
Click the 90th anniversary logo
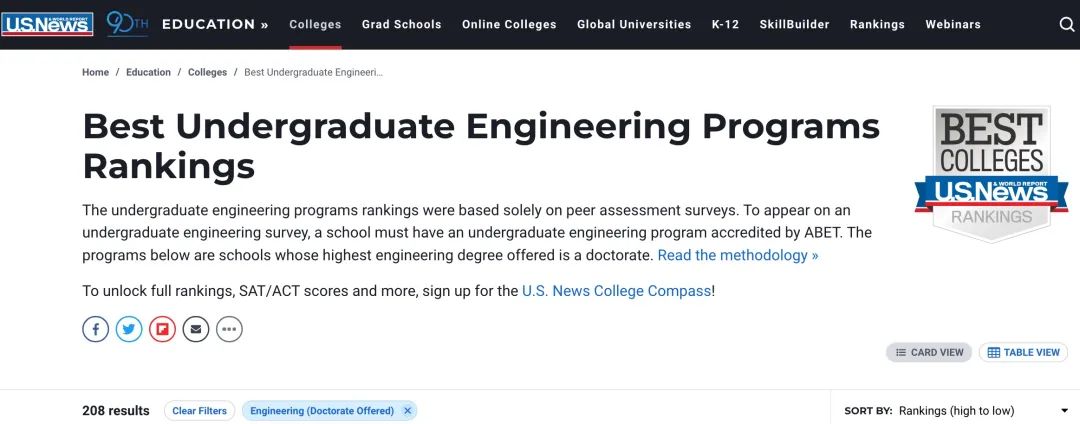pos(127,25)
